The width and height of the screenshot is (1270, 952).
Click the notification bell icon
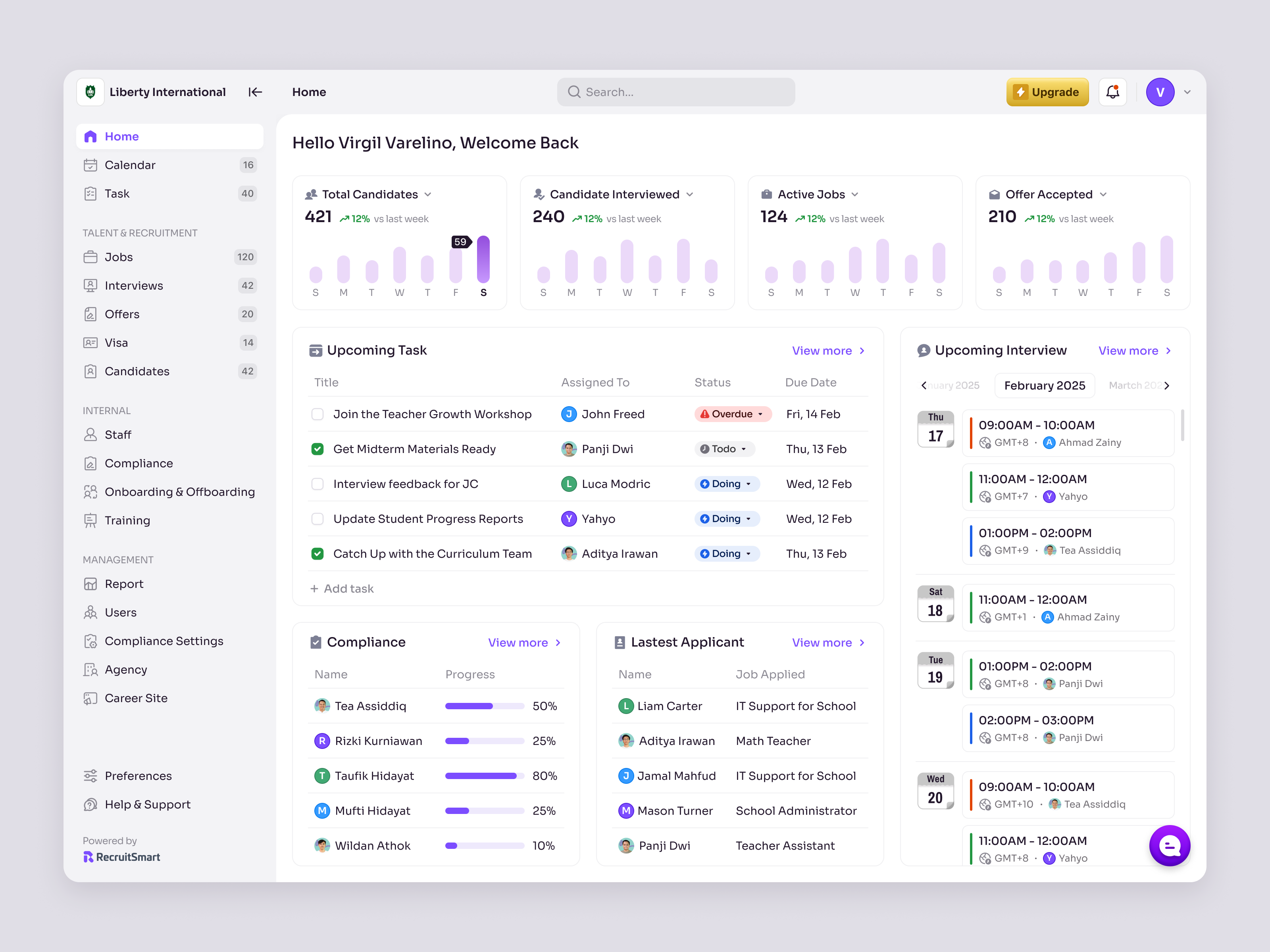[x=1113, y=92]
